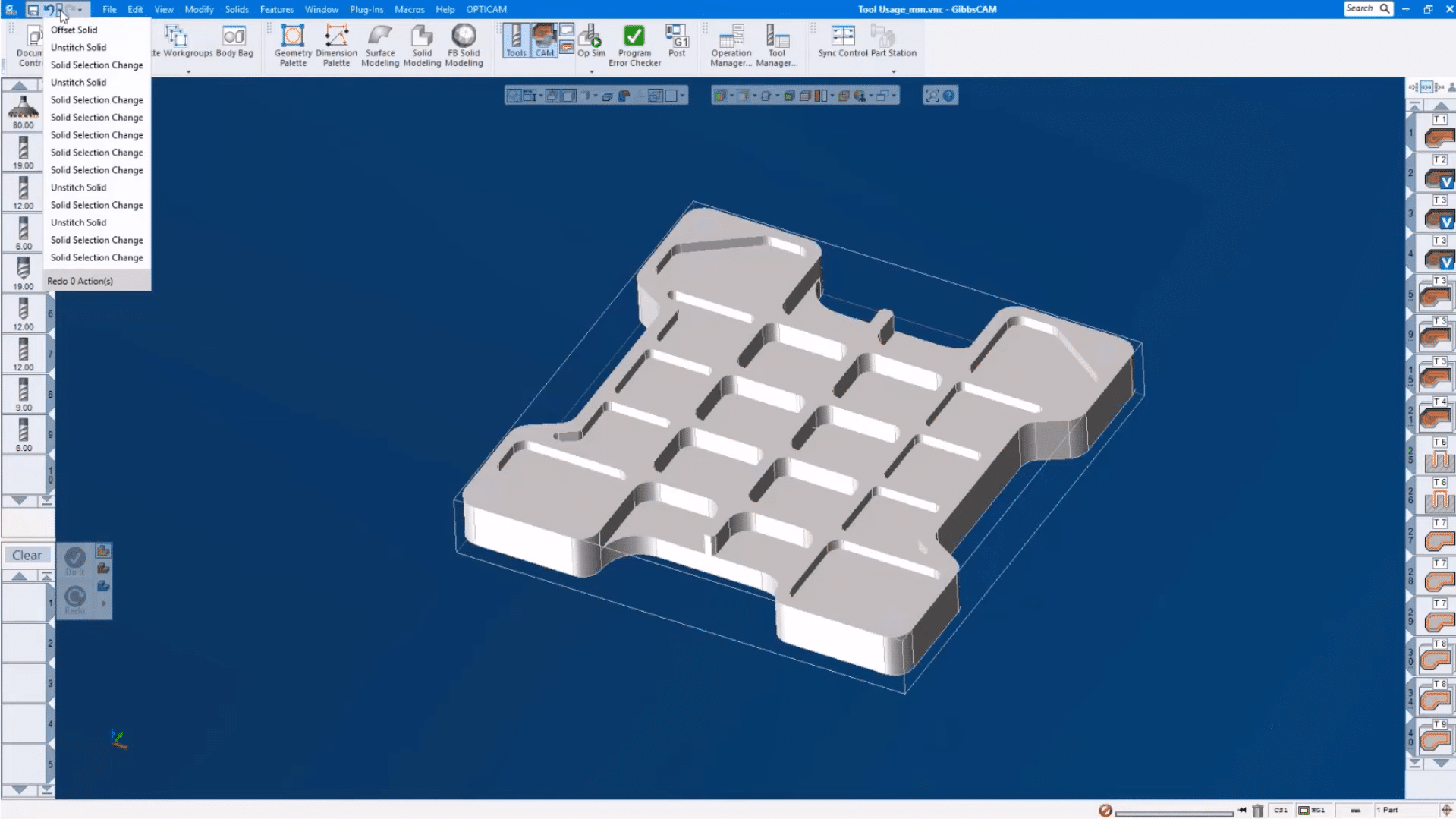Click the Clear button
1456x819 pixels.
(27, 555)
